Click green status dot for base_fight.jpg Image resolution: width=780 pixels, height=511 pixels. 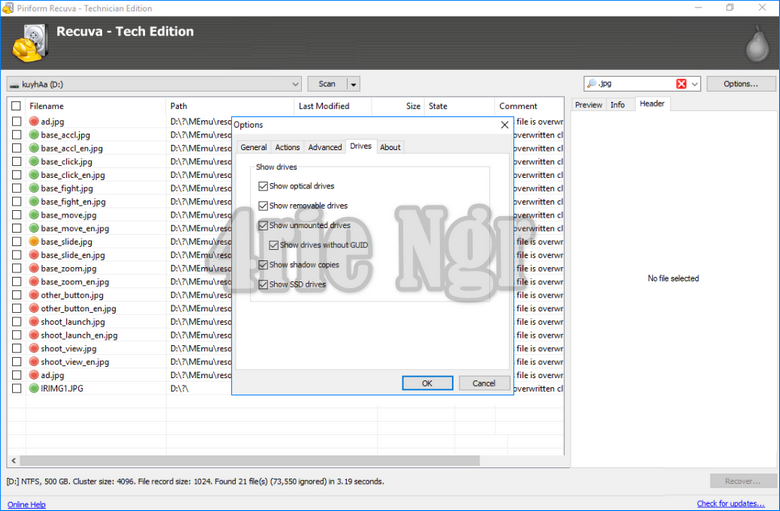pos(34,188)
